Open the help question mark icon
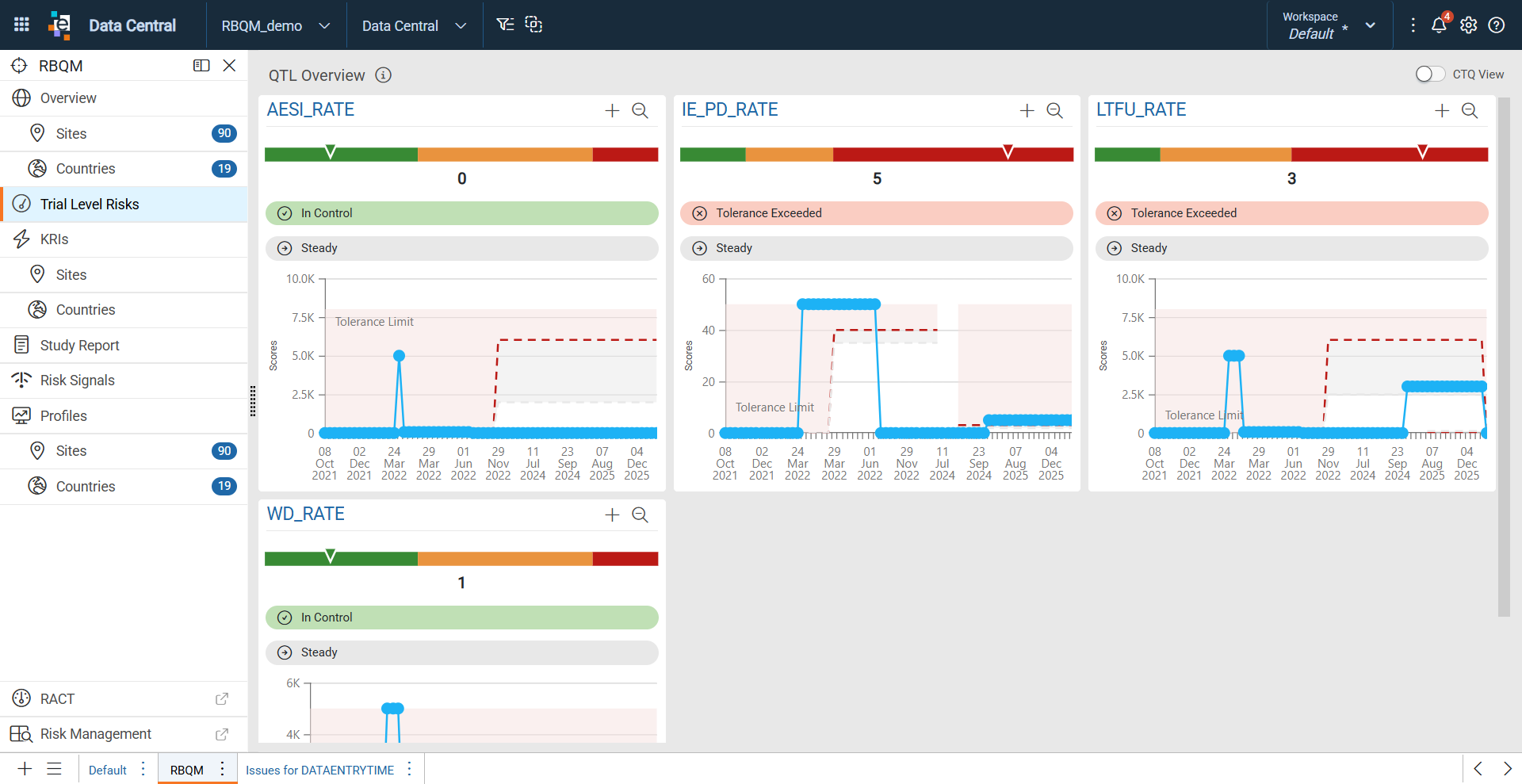This screenshot has height=784, width=1522. pos(1497,25)
